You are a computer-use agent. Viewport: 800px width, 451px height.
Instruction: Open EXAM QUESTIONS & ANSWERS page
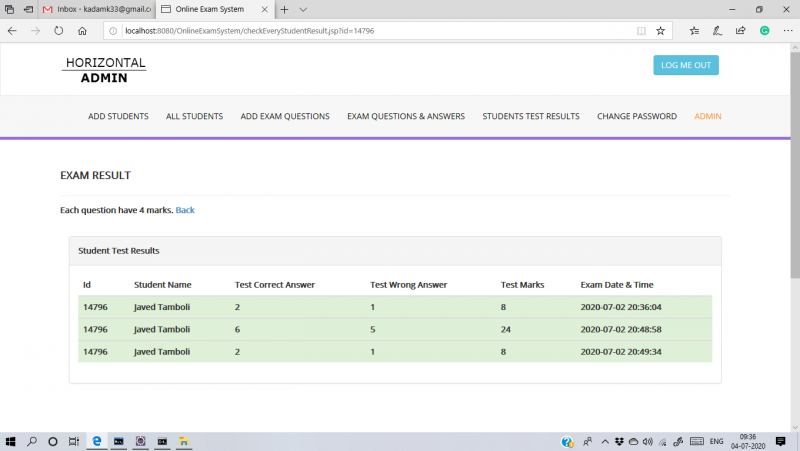coord(406,116)
